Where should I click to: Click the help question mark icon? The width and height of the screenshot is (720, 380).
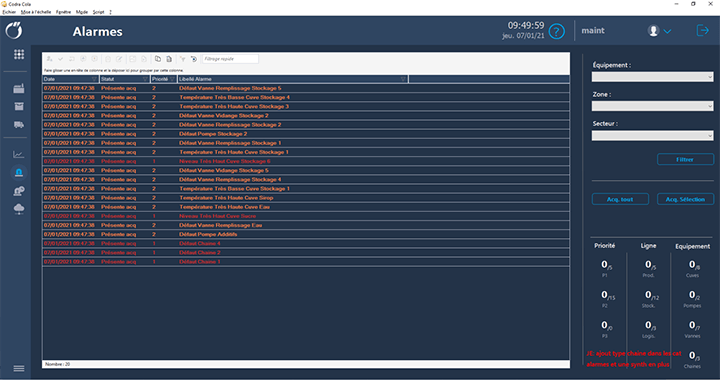point(557,32)
